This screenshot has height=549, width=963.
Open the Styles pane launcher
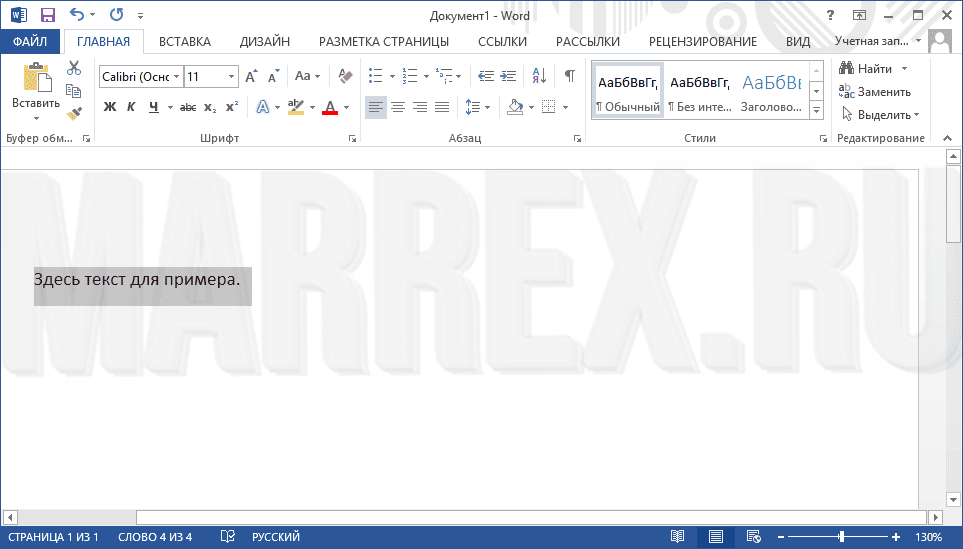(823, 139)
